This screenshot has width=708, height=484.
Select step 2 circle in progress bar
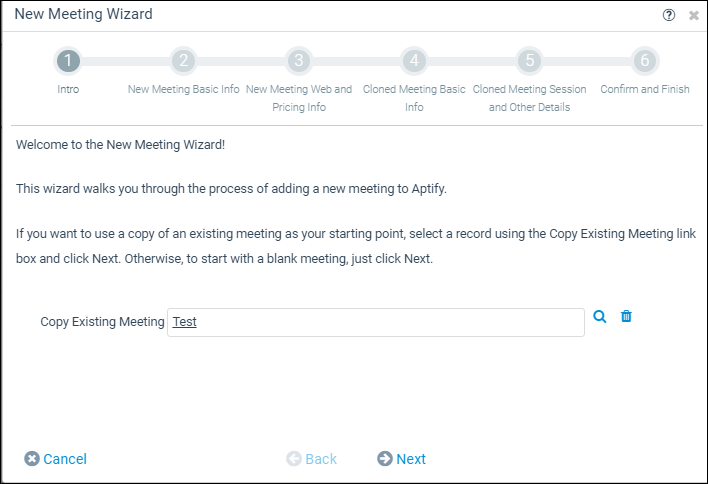click(x=183, y=60)
